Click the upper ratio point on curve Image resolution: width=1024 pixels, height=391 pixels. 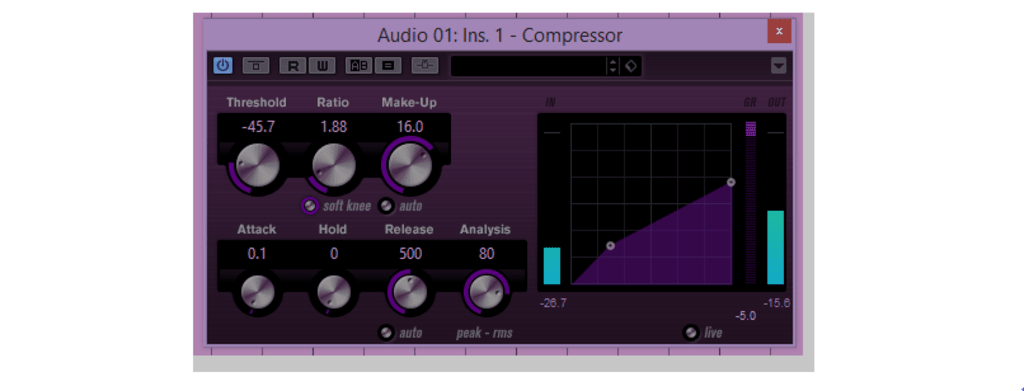(x=731, y=182)
